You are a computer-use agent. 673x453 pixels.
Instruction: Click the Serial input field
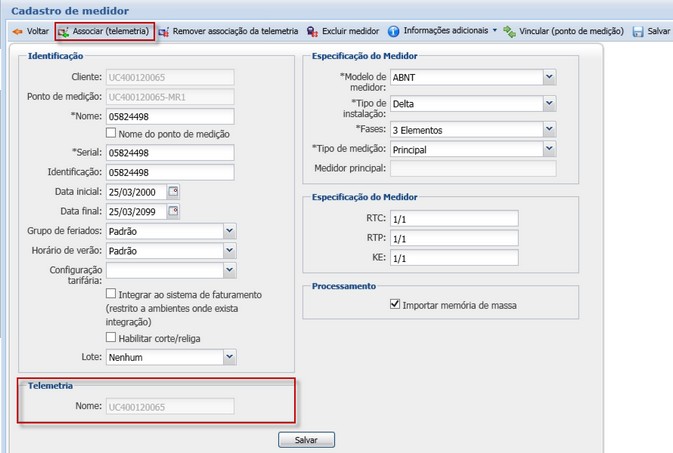click(x=169, y=152)
